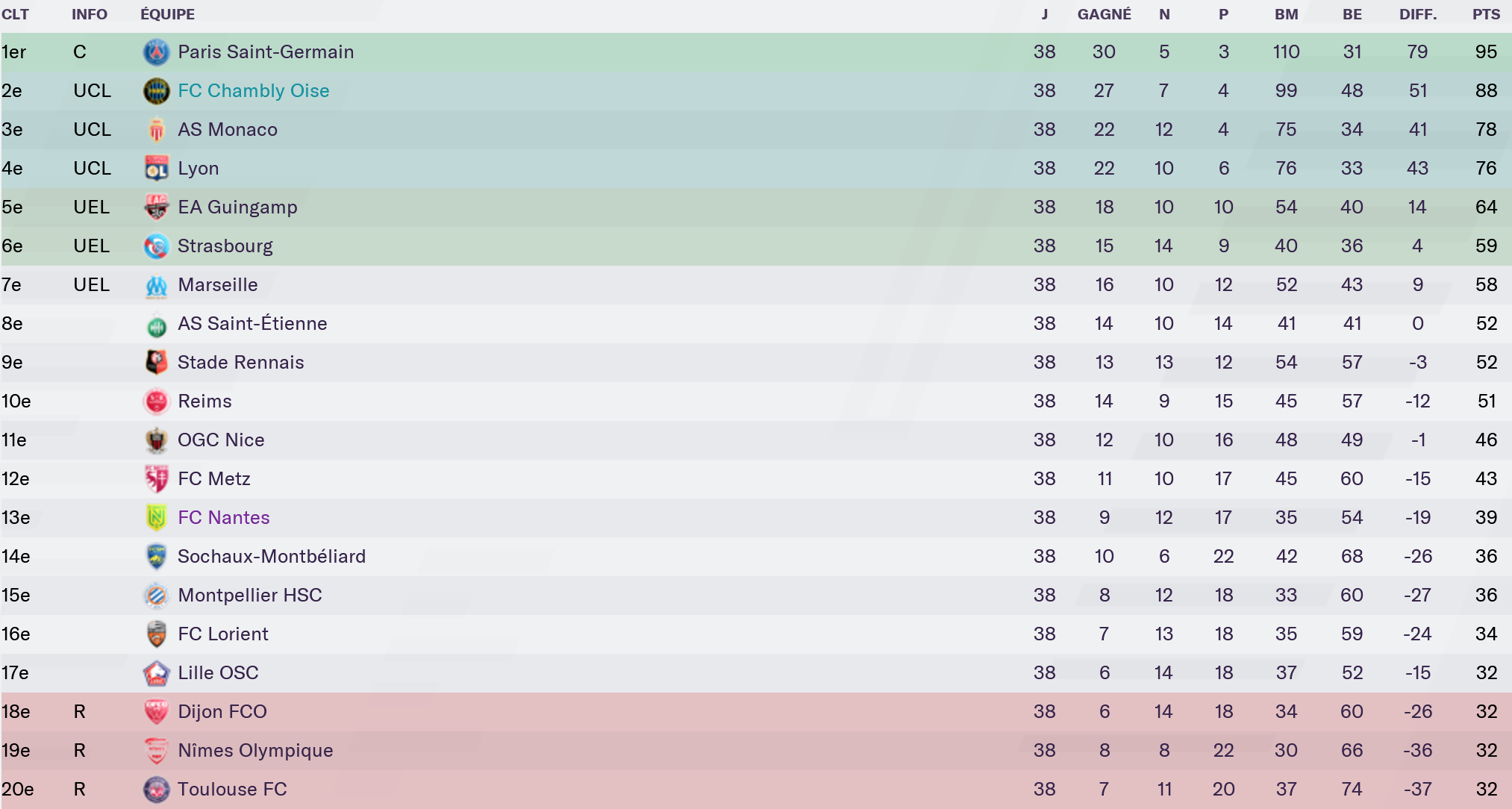1512x809 pixels.
Task: Open the Strasbourg team name link
Action: point(225,246)
